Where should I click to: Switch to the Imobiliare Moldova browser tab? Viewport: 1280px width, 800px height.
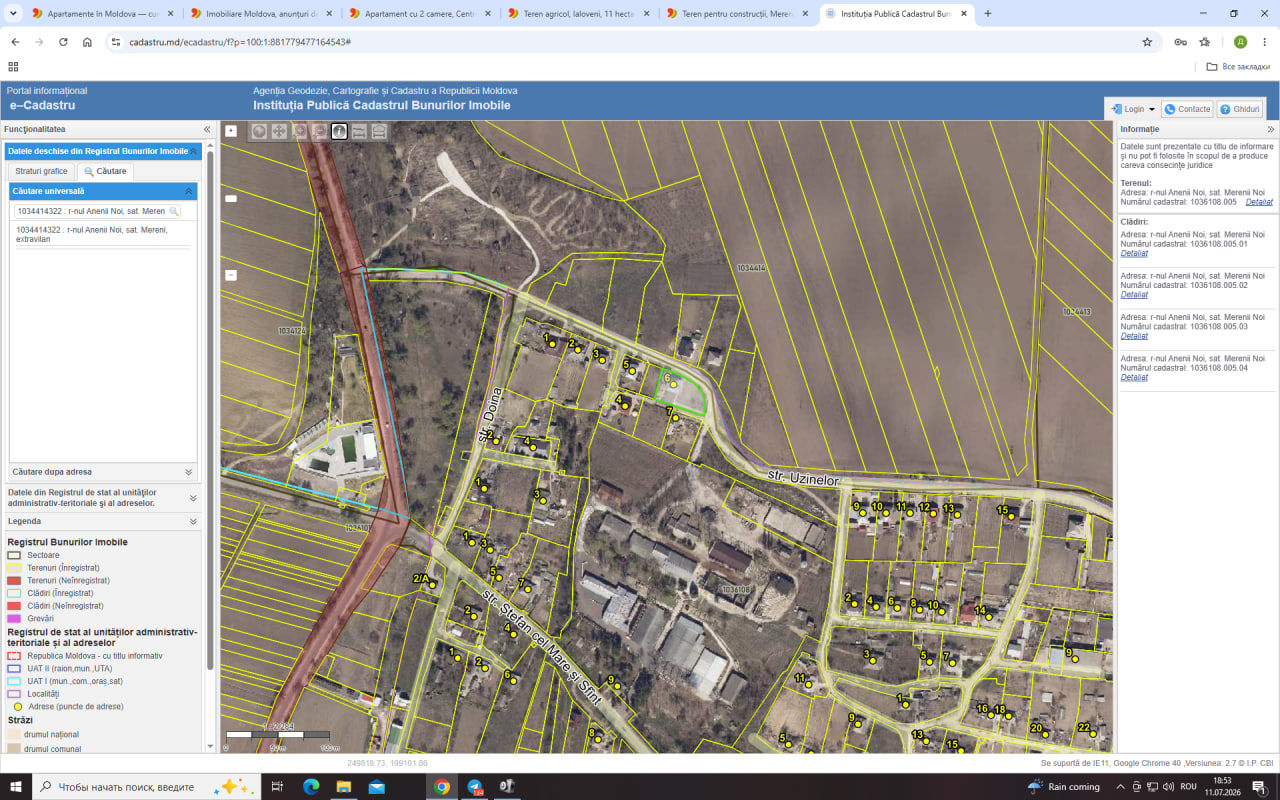[x=262, y=14]
